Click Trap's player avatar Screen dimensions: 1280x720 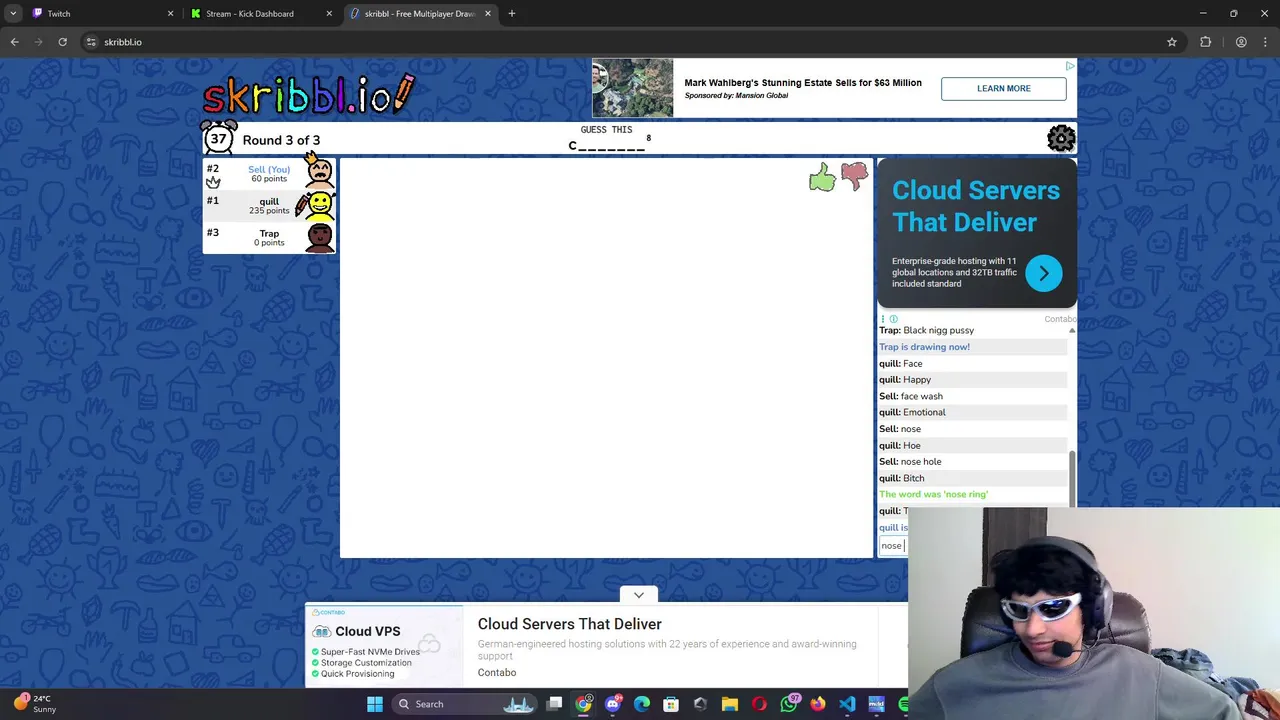pos(319,237)
